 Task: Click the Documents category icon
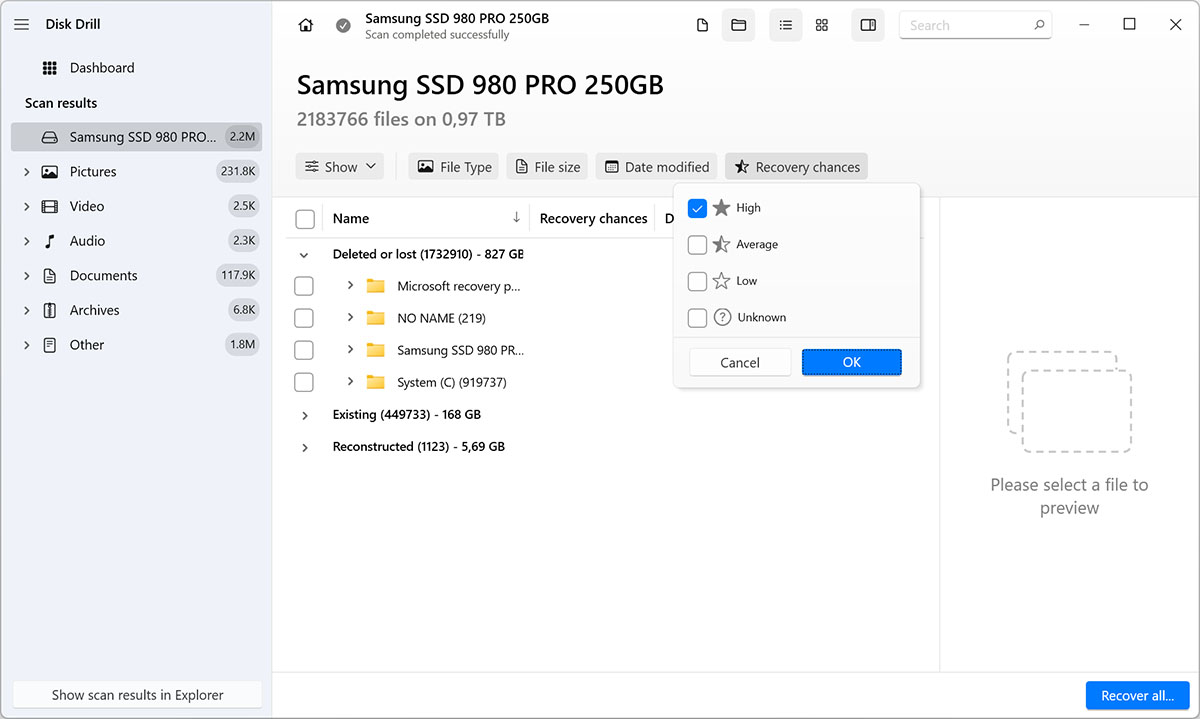tap(50, 276)
